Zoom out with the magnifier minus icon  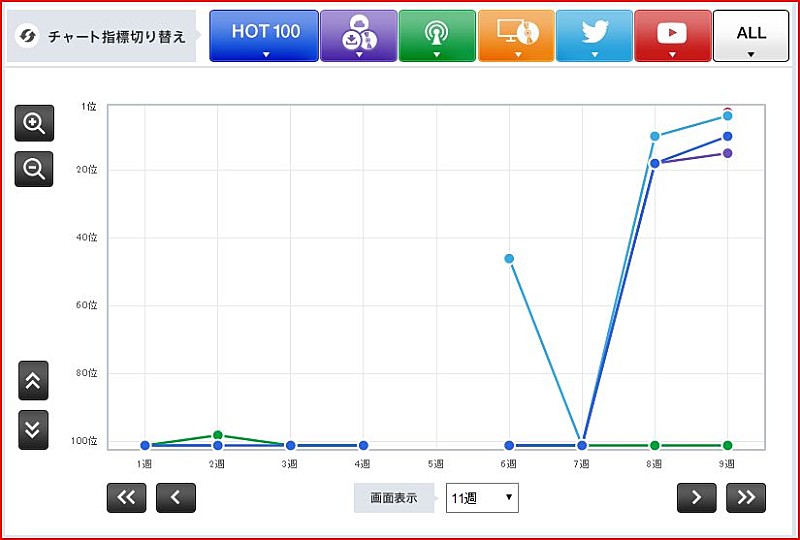tap(34, 169)
